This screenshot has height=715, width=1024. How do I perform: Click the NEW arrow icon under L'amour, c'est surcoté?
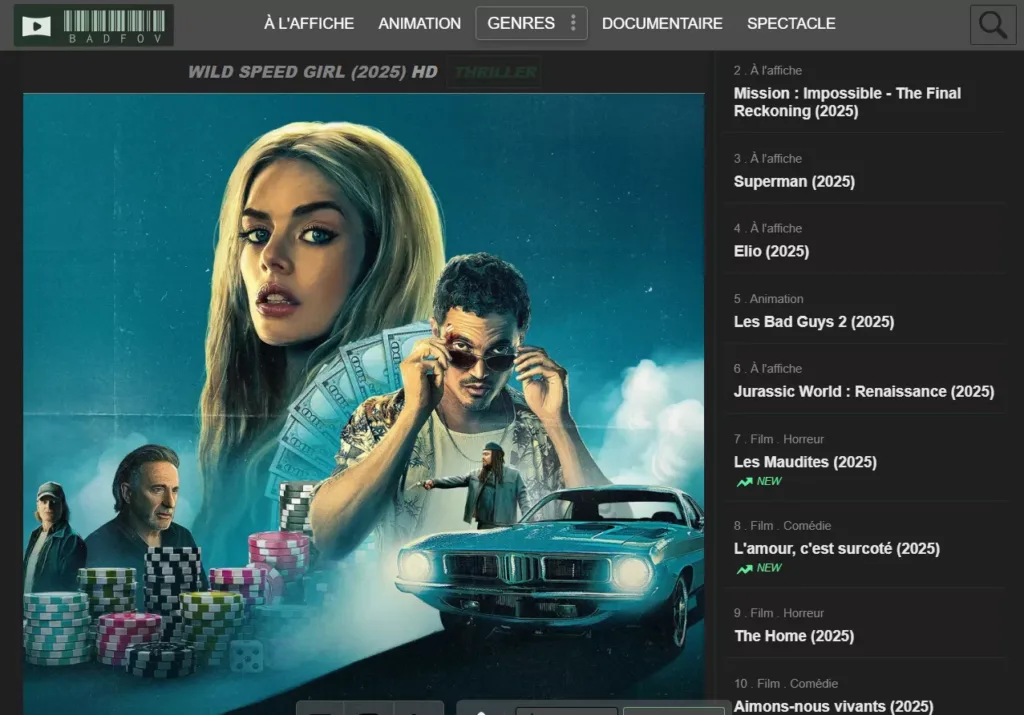tap(745, 568)
